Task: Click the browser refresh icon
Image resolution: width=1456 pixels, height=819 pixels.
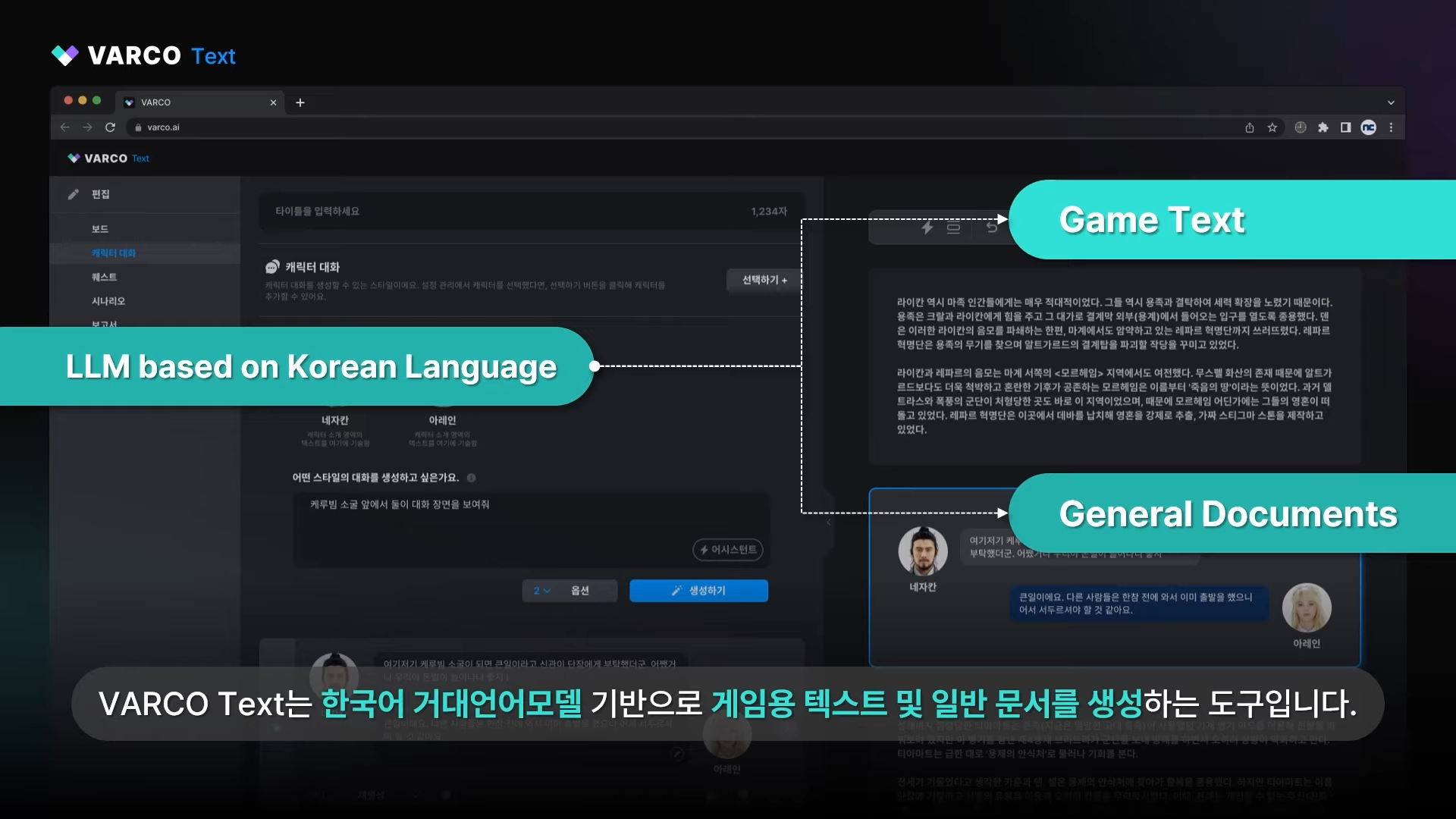Action: tap(110, 127)
